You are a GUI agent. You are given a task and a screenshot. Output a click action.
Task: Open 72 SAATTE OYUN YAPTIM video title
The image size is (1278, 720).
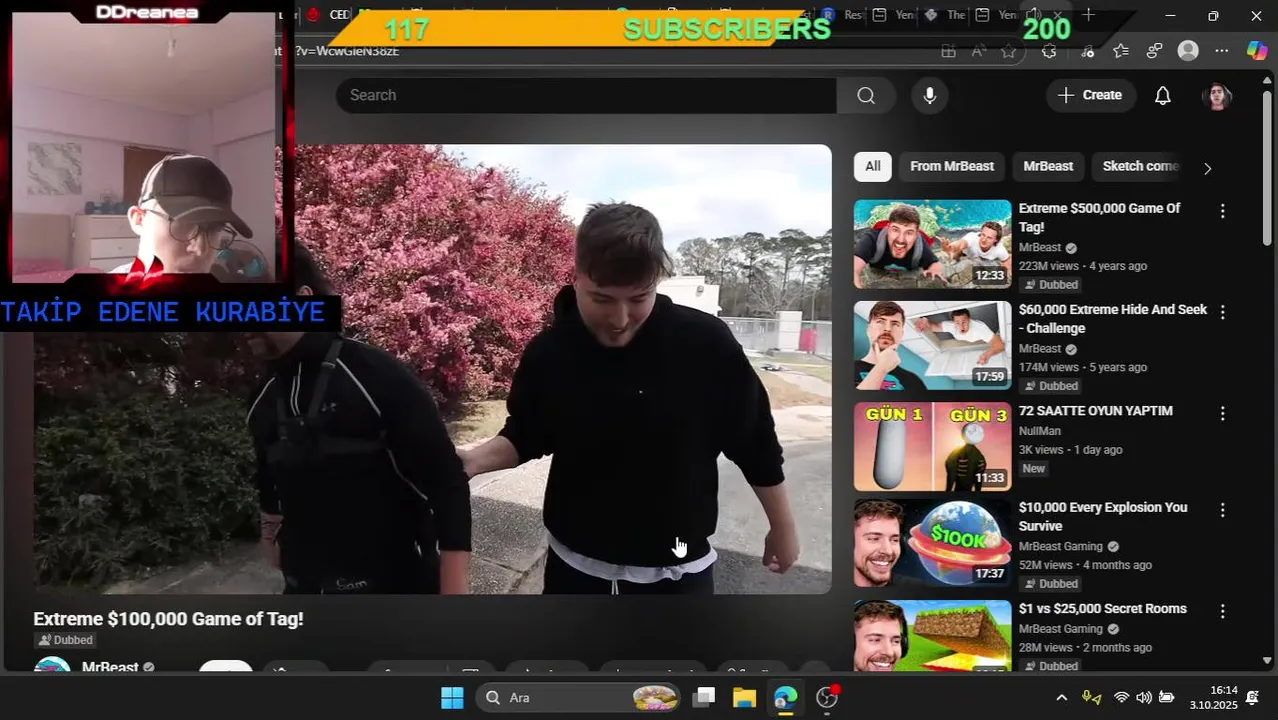1096,411
